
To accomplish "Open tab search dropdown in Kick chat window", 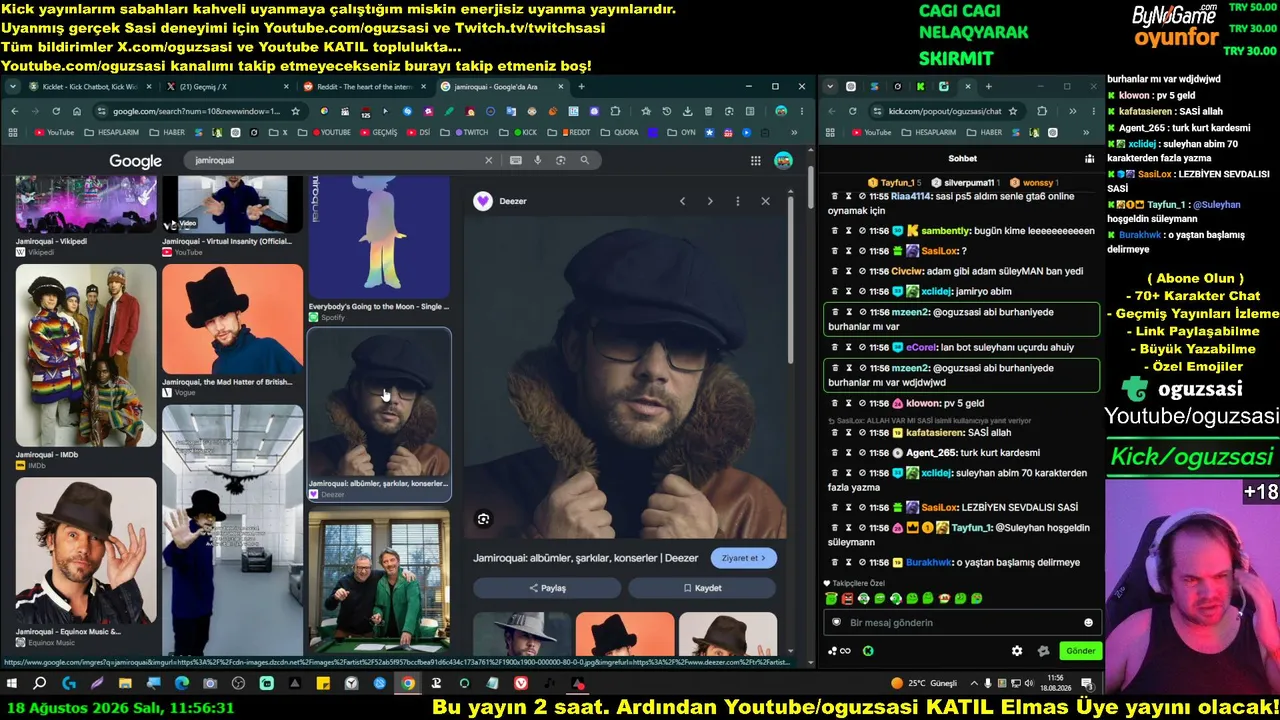I will pyautogui.click(x=830, y=87).
